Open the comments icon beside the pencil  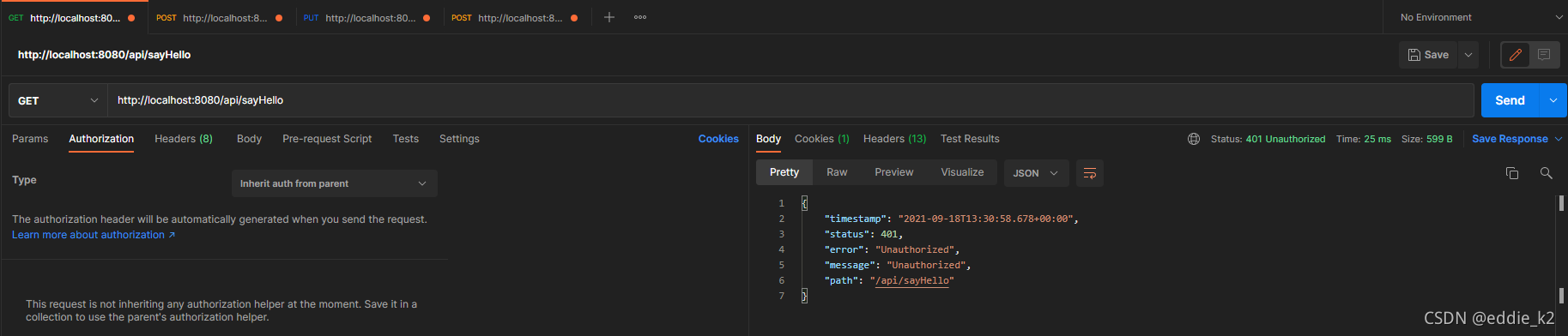[x=1544, y=55]
